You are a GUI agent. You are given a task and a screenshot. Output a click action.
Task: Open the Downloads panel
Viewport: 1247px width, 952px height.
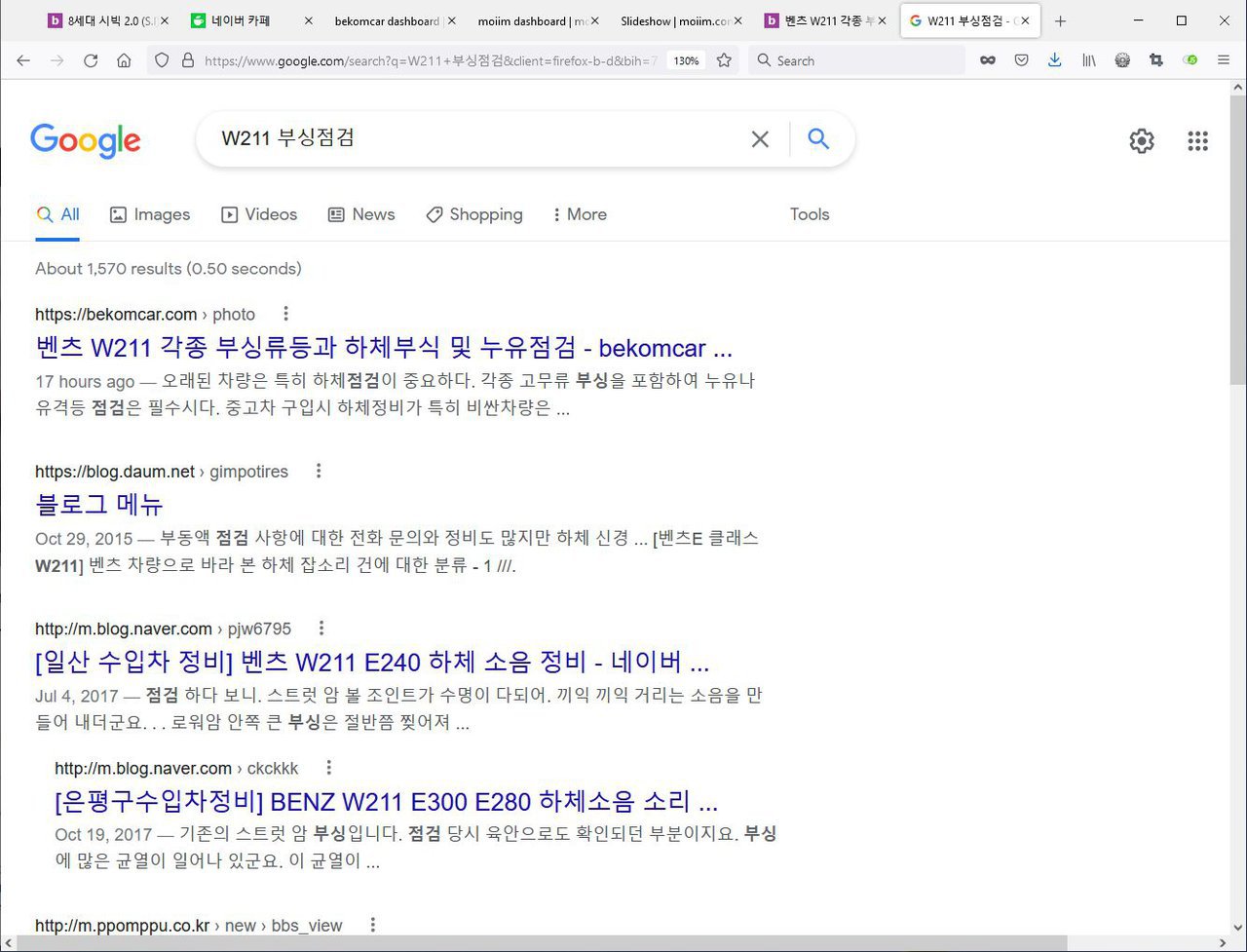click(x=1055, y=60)
